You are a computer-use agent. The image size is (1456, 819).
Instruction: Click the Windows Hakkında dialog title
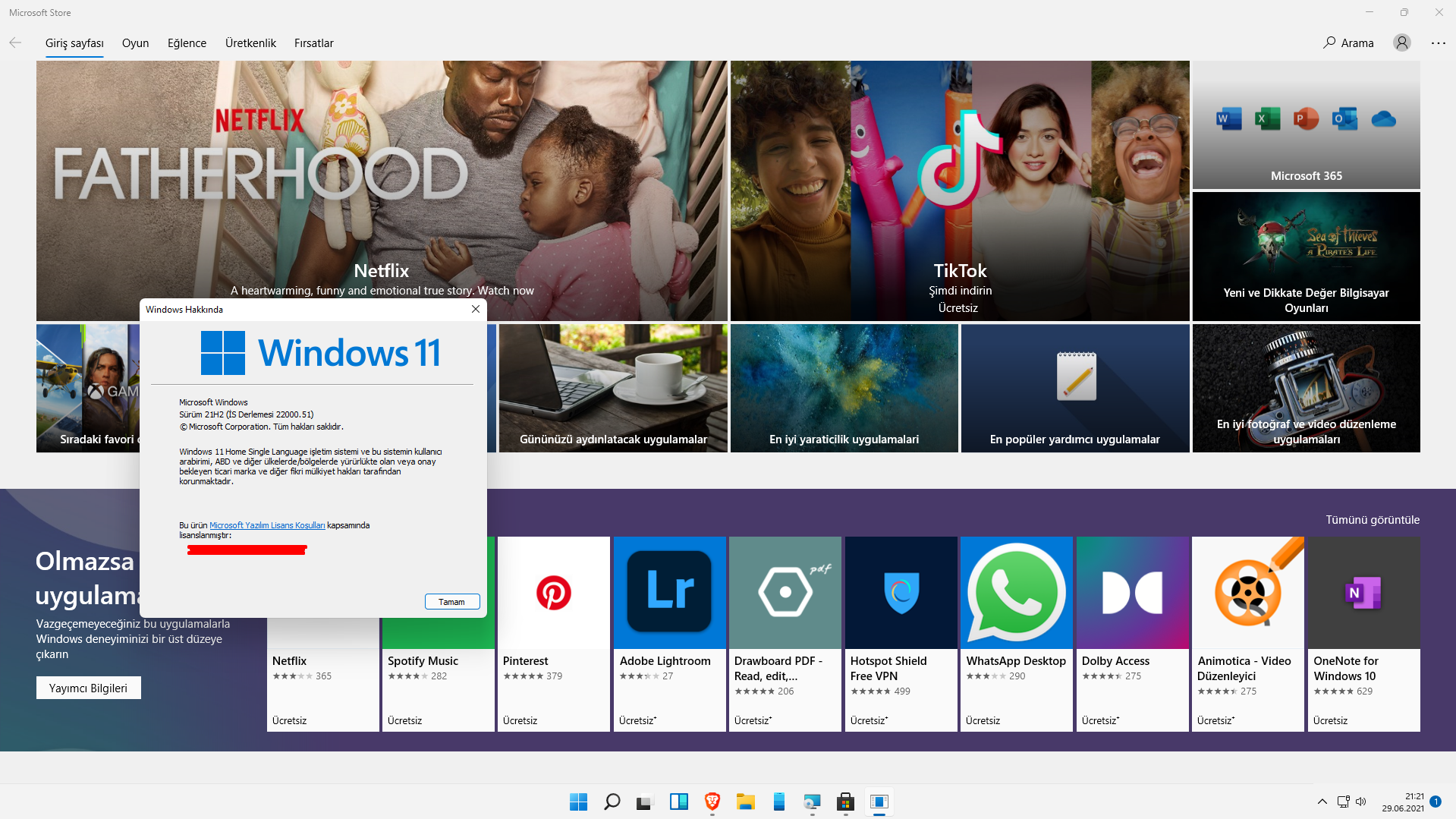click(x=184, y=310)
